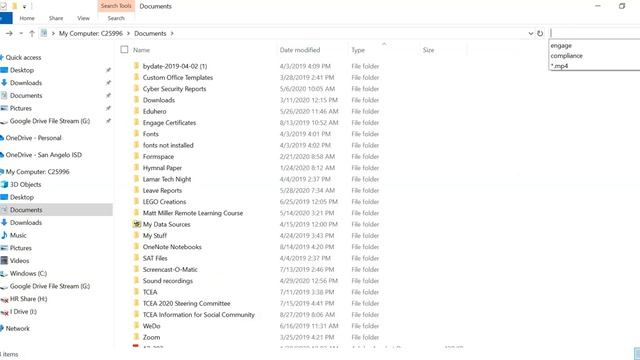
Task: Toggle the select-all checkbox in header
Action: (124, 50)
